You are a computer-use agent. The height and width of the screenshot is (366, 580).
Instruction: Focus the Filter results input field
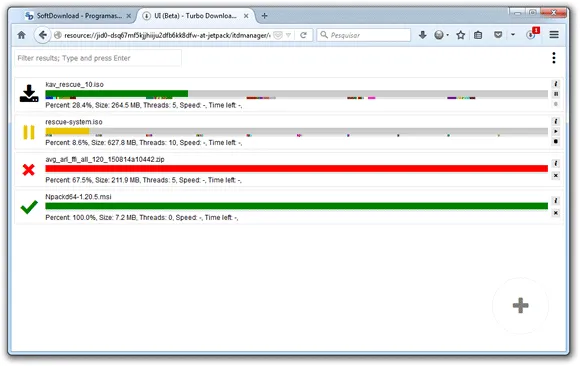pyautogui.click(x=98, y=58)
